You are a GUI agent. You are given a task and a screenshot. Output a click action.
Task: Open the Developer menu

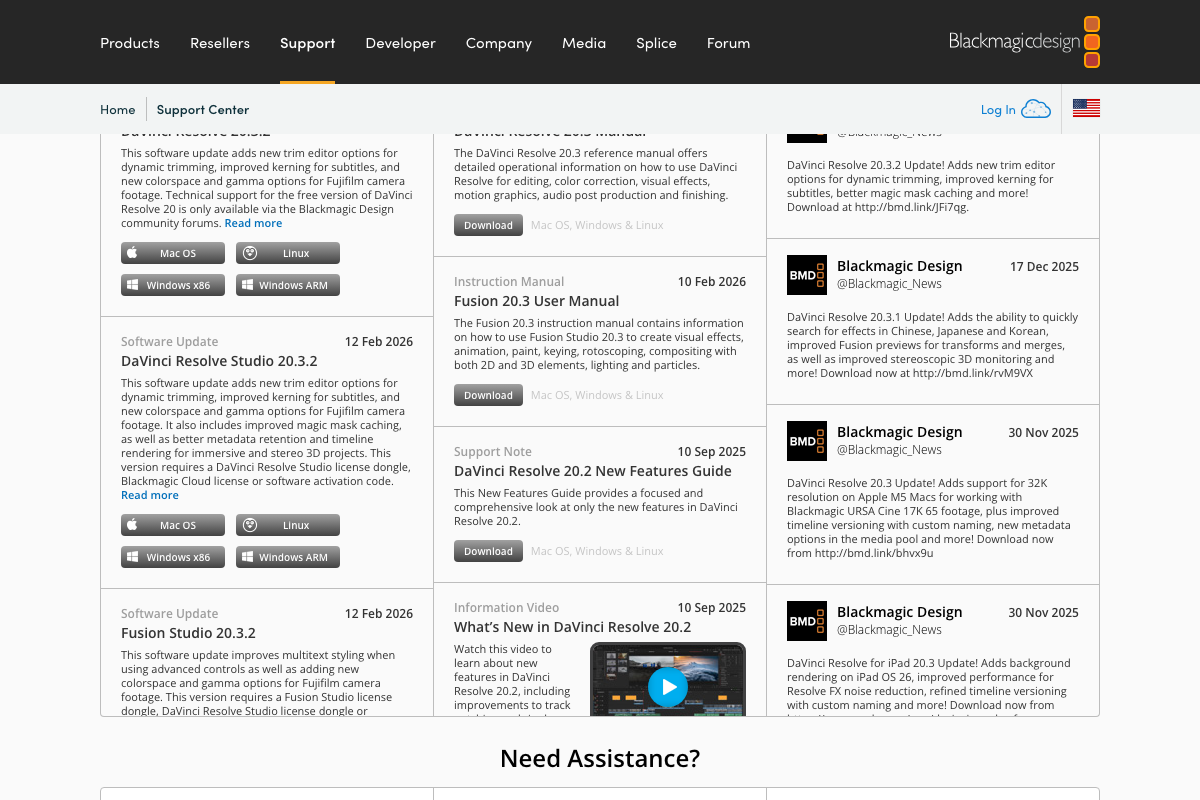click(x=400, y=43)
